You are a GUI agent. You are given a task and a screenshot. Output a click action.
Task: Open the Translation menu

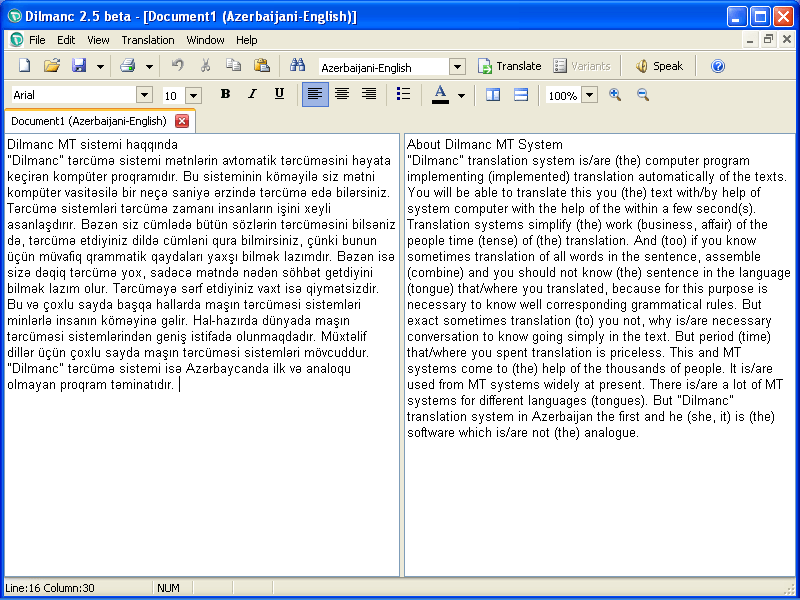[148, 40]
